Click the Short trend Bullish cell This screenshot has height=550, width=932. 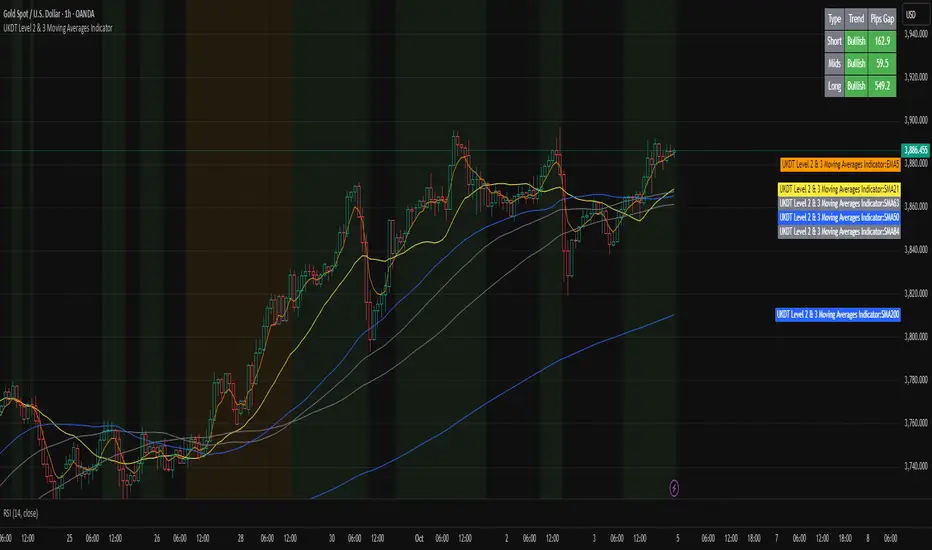pyautogui.click(x=856, y=41)
